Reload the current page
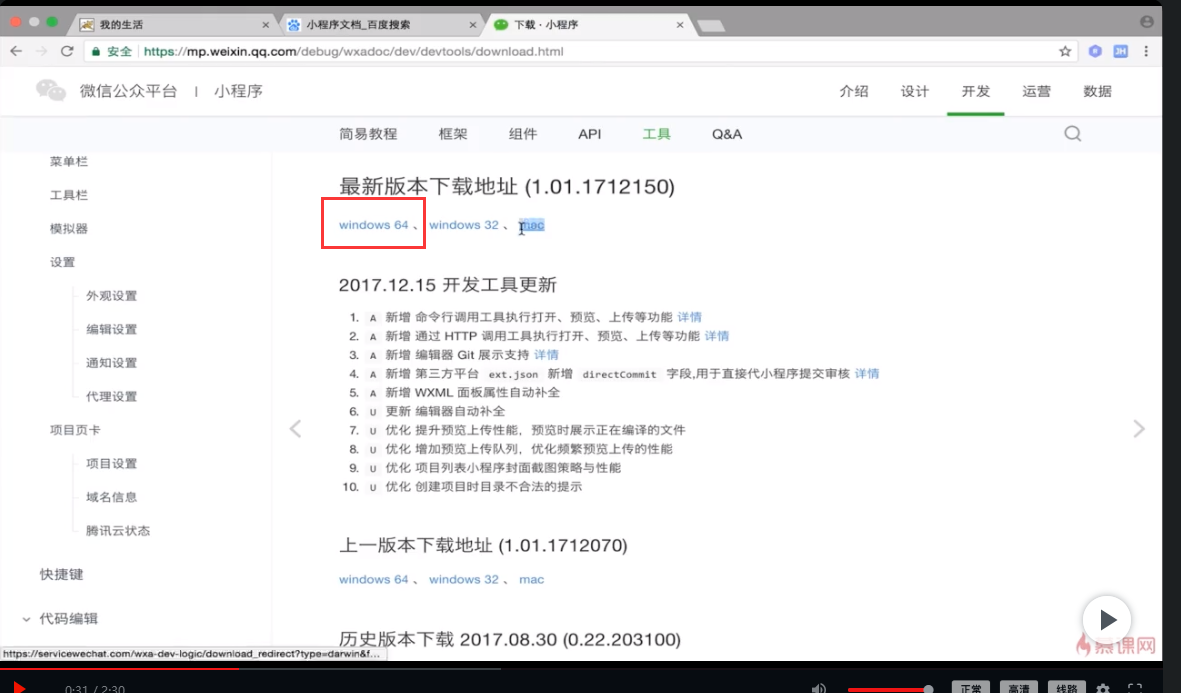The height and width of the screenshot is (693, 1181). [67, 51]
